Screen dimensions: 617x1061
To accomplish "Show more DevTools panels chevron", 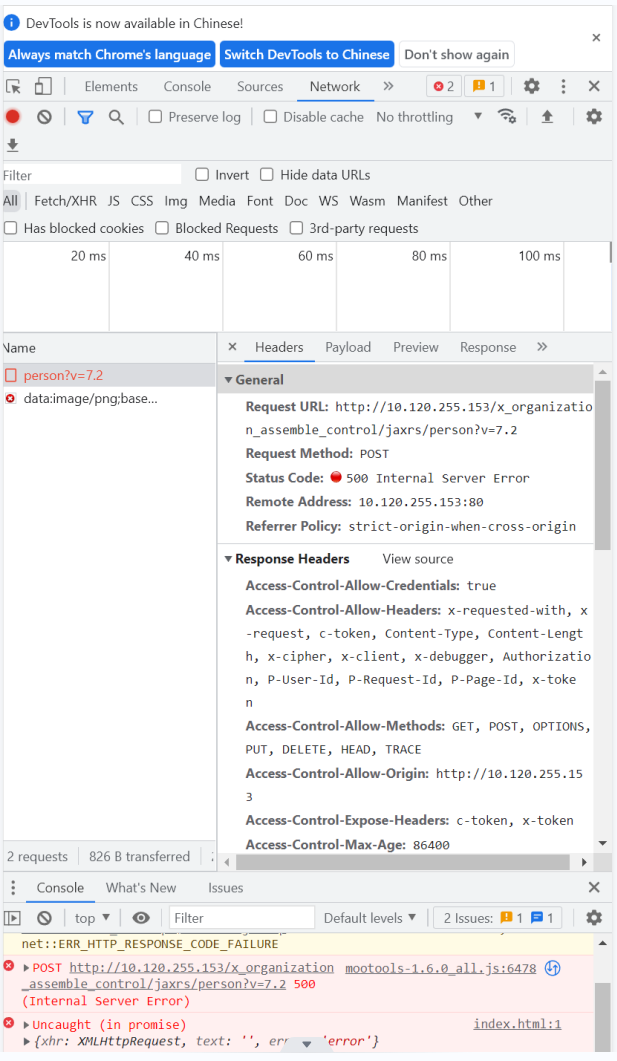I will pyautogui.click(x=388, y=86).
